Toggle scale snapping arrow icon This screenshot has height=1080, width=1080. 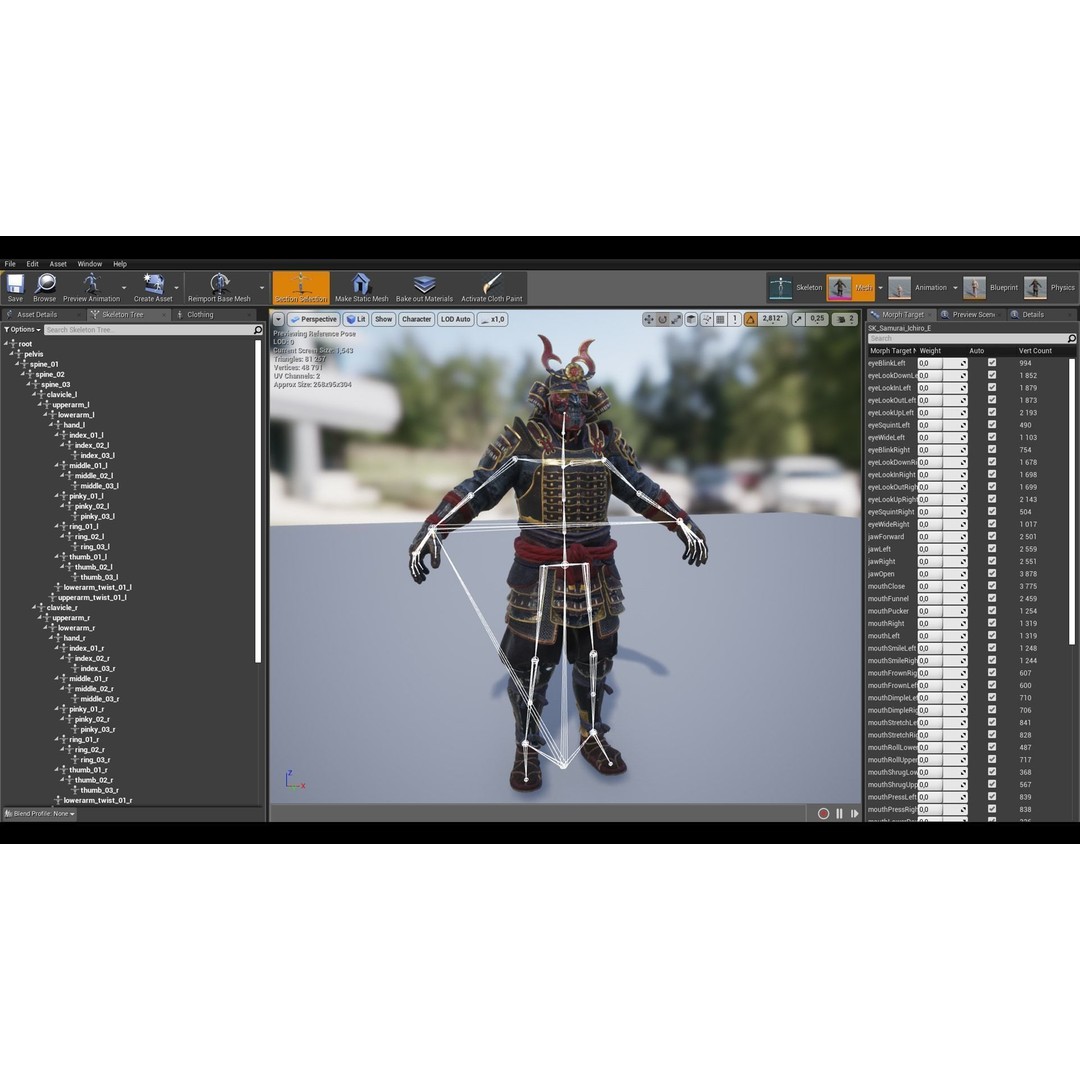(x=798, y=319)
